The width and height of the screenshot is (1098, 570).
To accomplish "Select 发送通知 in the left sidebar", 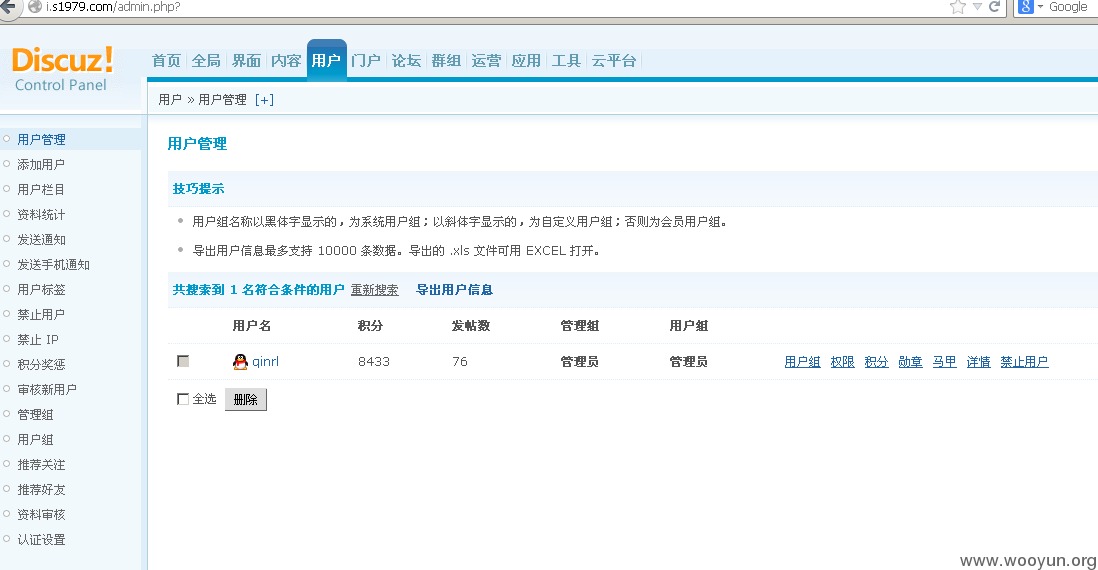I will (x=41, y=239).
